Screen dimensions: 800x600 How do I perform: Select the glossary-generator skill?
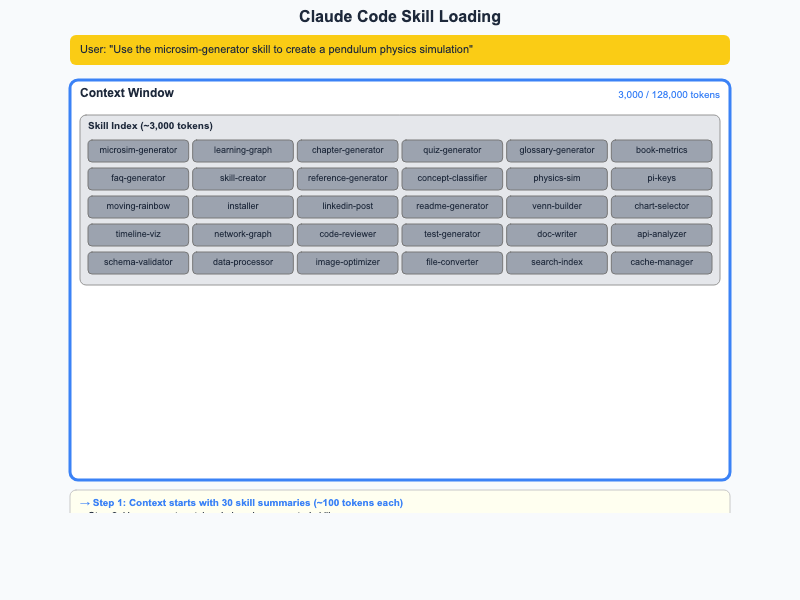point(556,151)
